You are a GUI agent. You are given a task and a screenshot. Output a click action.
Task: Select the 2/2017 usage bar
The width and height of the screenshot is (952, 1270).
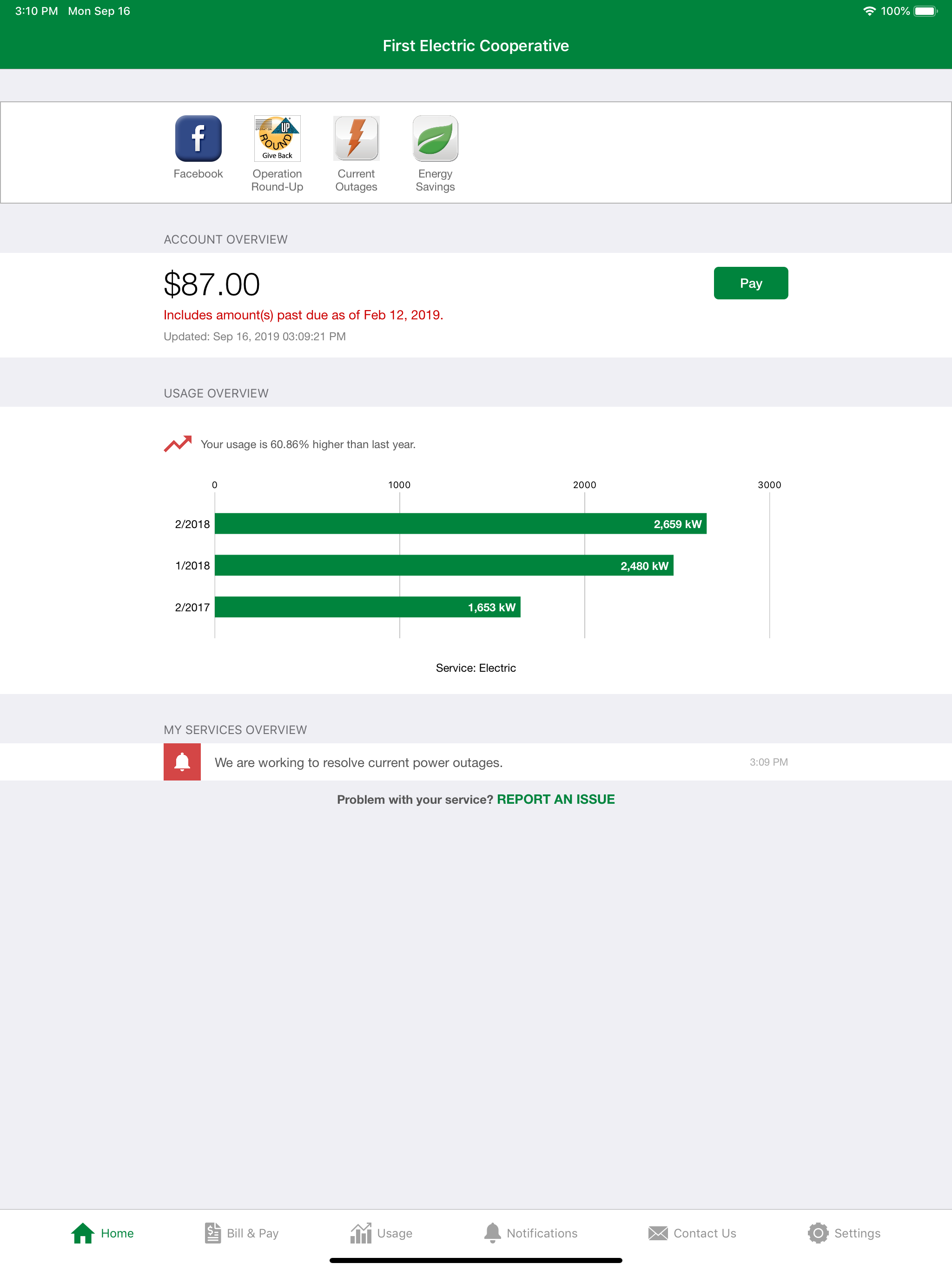[368, 607]
